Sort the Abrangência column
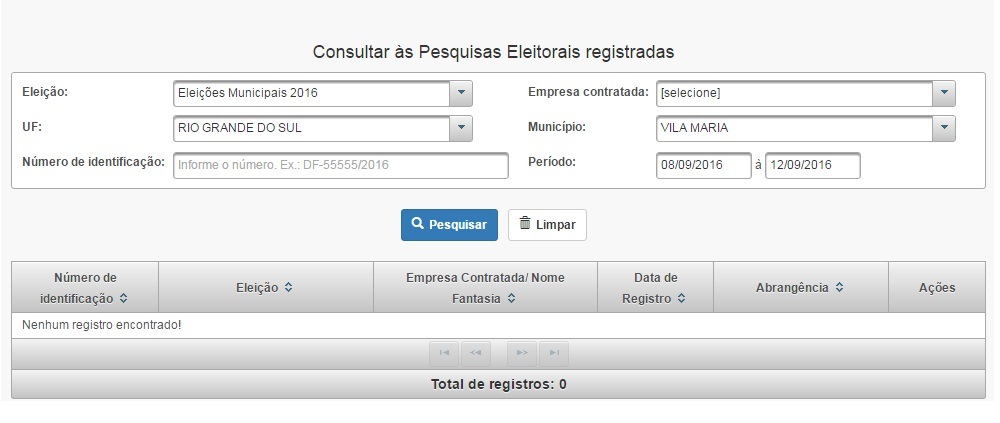1000x423 pixels. 839,288
